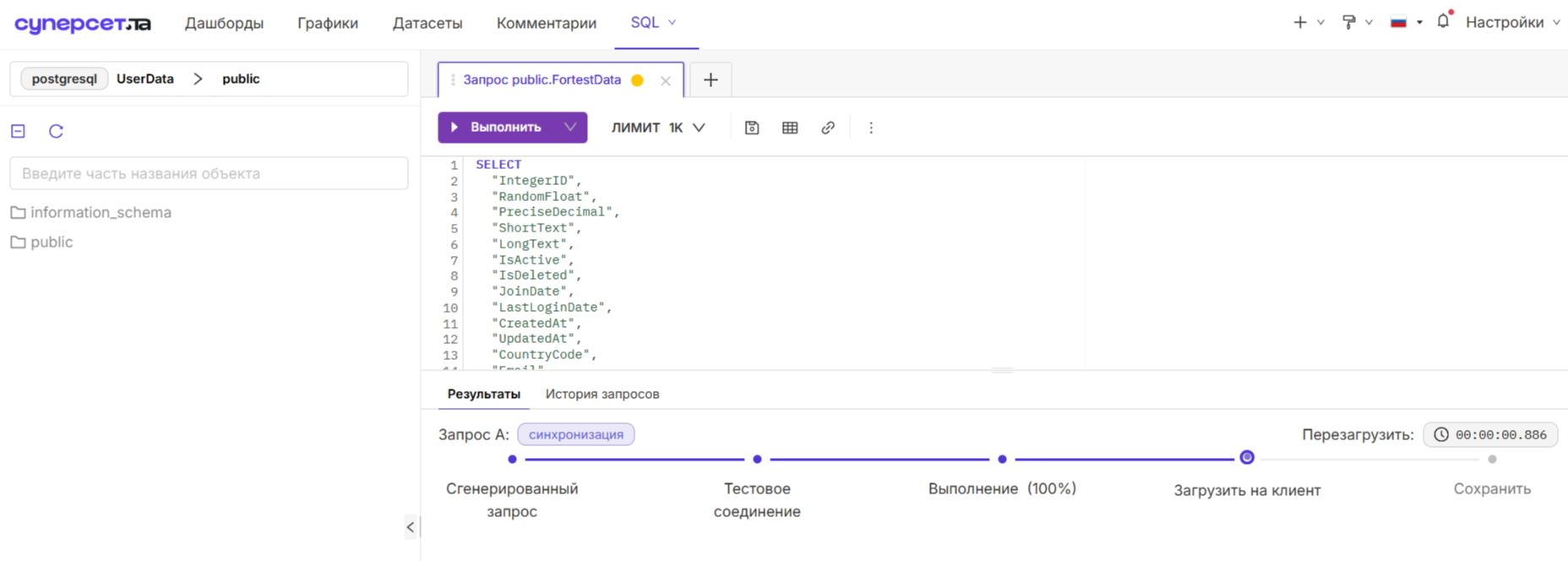Select the Russian flag language icon

pos(1398,23)
